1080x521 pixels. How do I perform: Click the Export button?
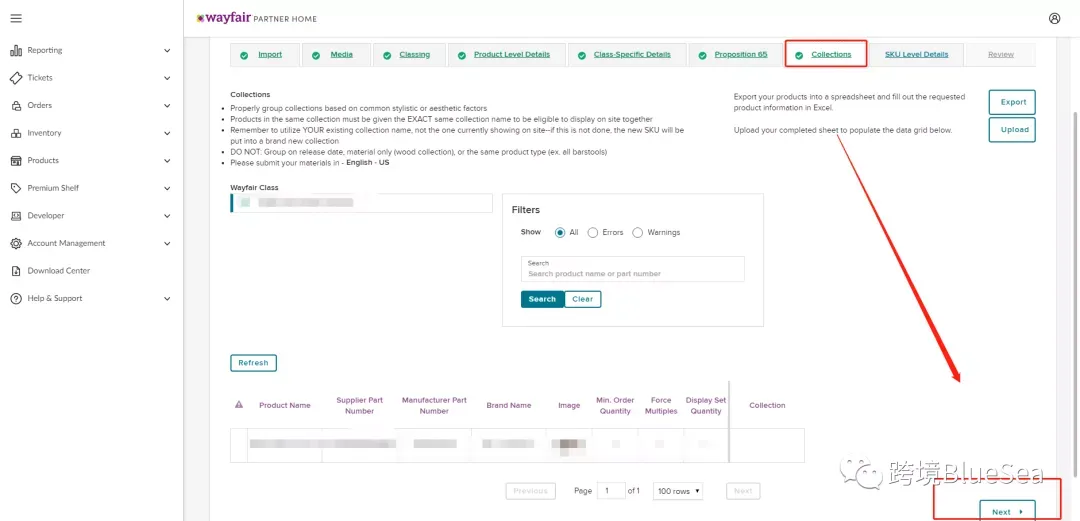click(x=1012, y=102)
